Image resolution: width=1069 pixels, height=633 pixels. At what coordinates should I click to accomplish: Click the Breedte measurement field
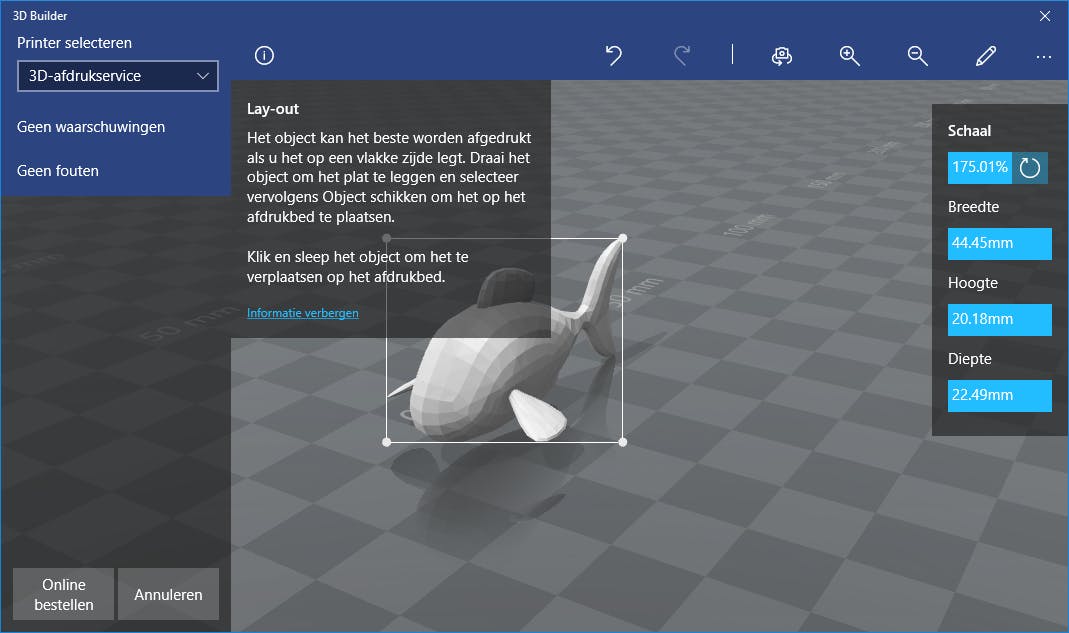point(999,243)
